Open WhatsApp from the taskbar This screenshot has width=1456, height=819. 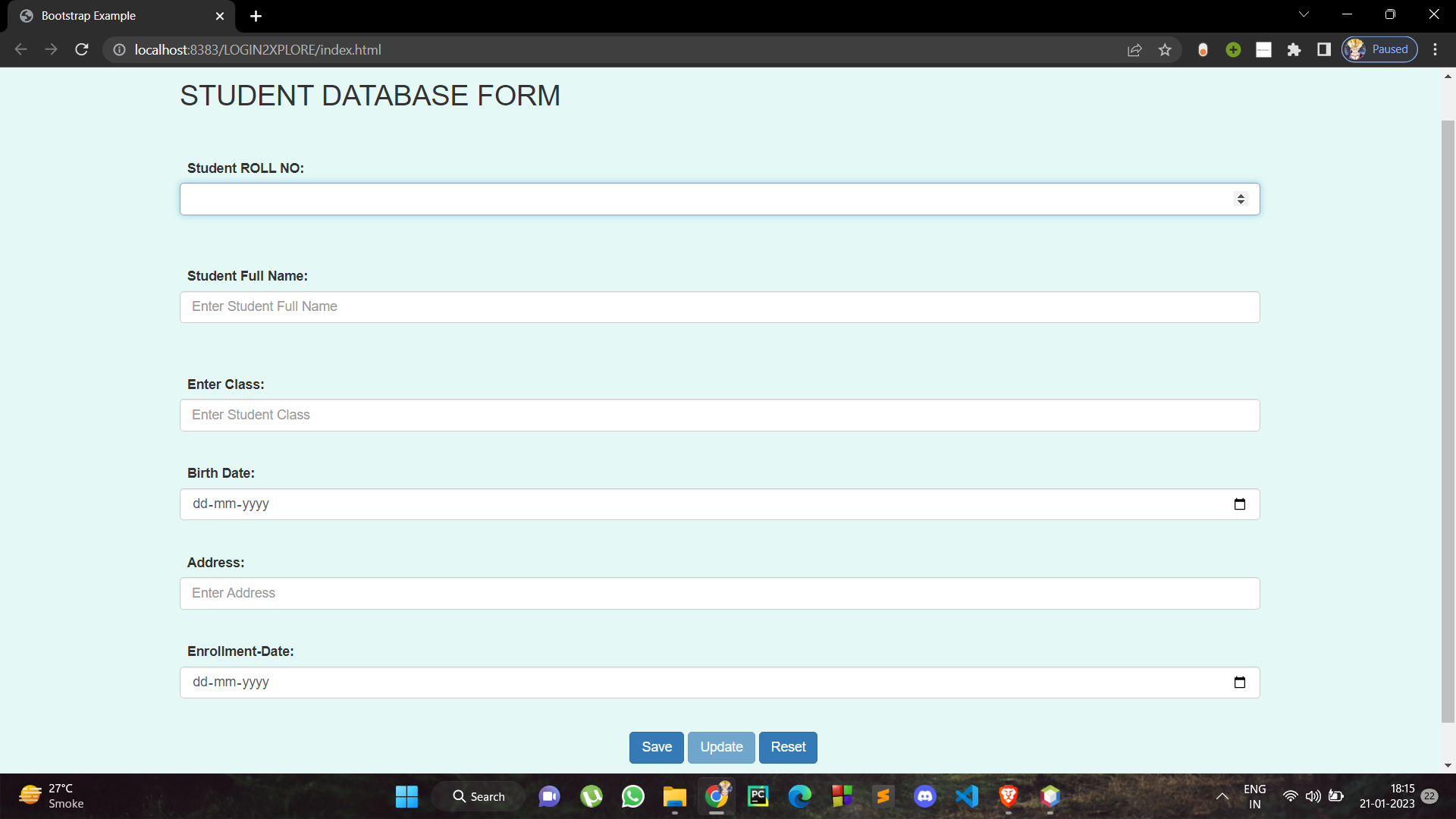coord(632,796)
